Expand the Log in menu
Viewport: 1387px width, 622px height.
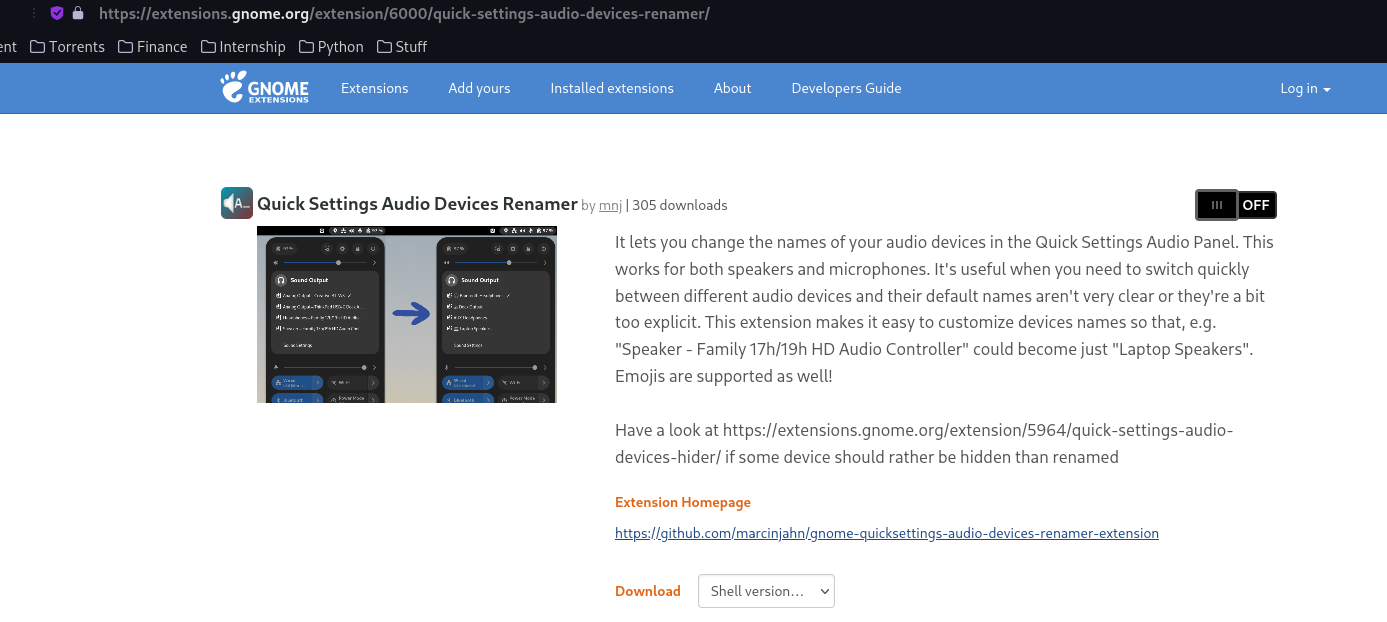point(1304,88)
